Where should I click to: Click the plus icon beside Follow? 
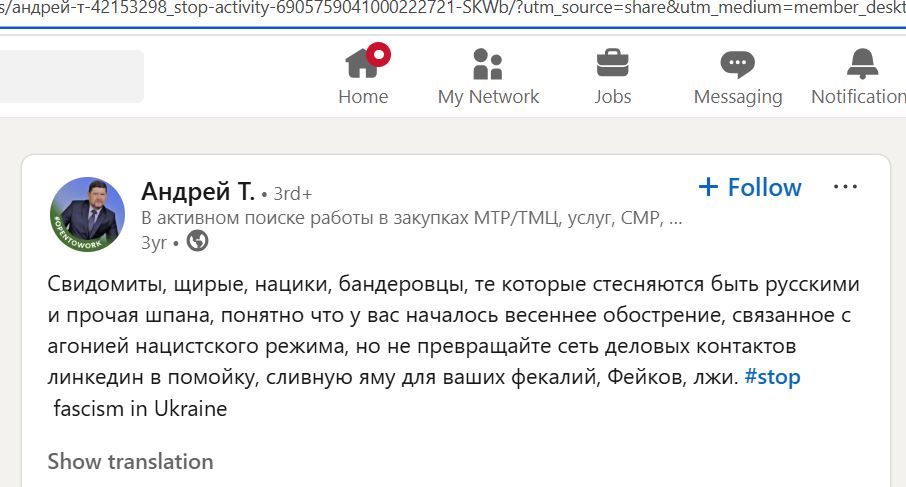pyautogui.click(x=708, y=187)
